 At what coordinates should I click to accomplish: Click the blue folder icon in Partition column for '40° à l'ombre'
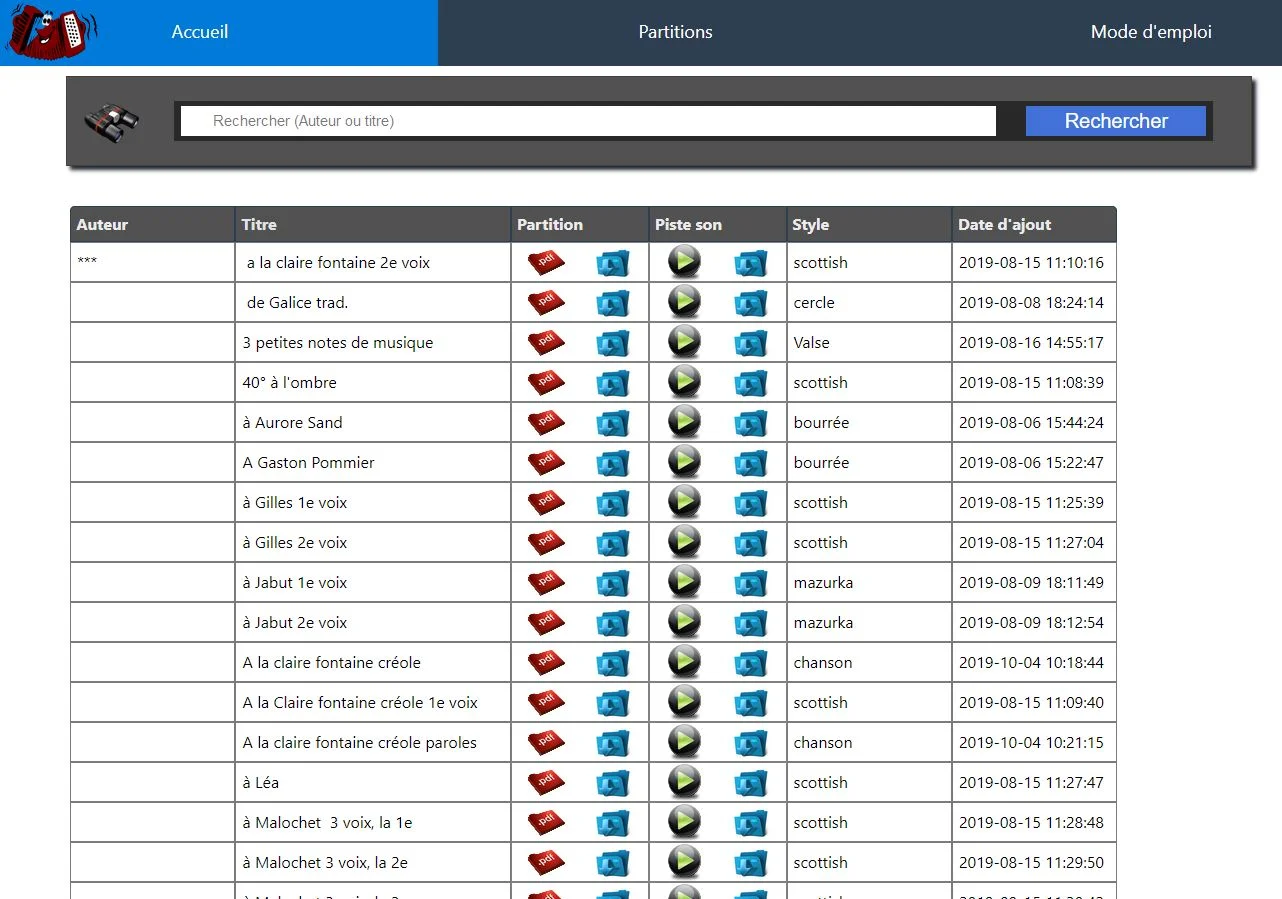[612, 383]
